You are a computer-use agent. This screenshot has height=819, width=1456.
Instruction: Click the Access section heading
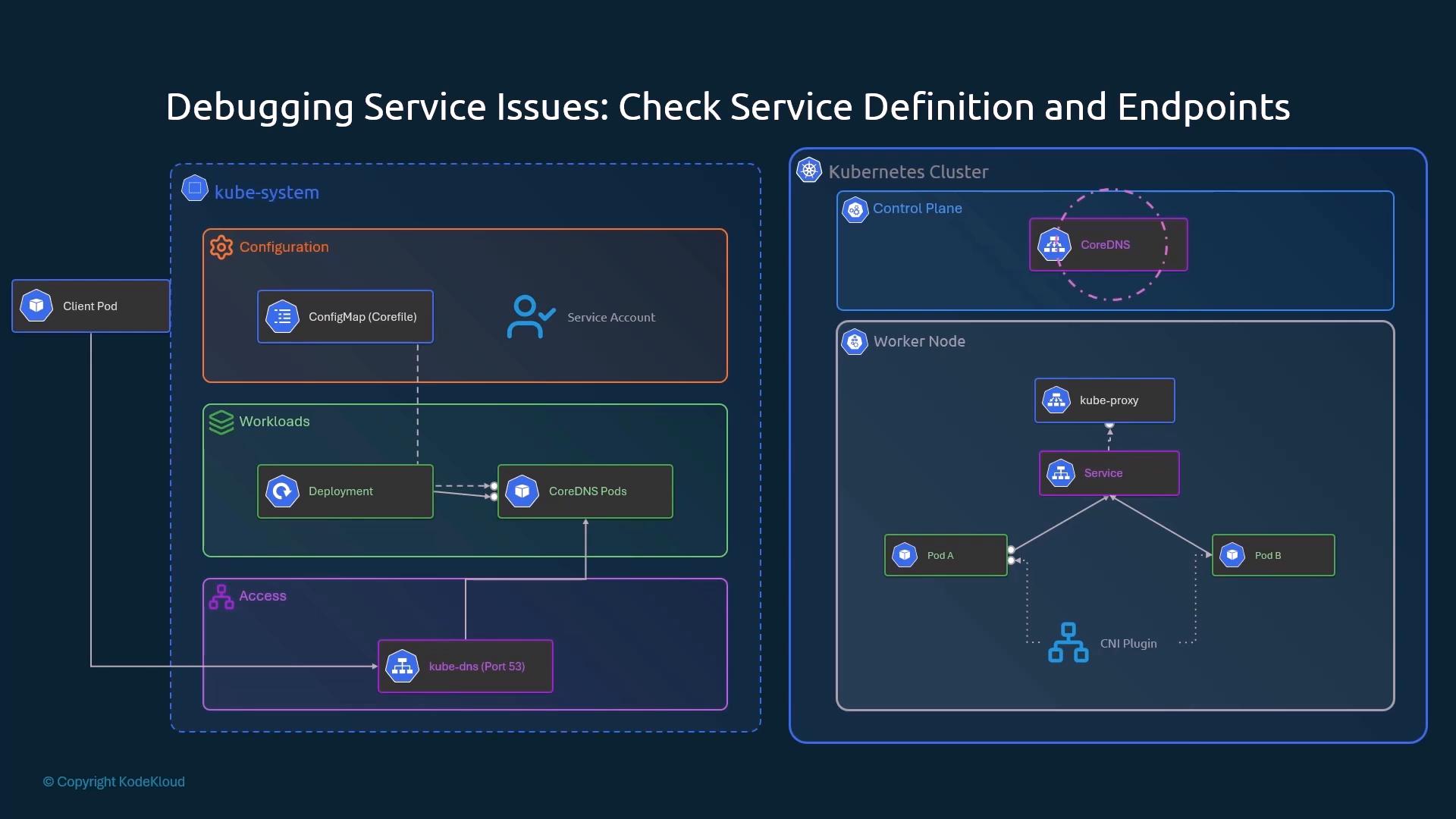tap(263, 596)
